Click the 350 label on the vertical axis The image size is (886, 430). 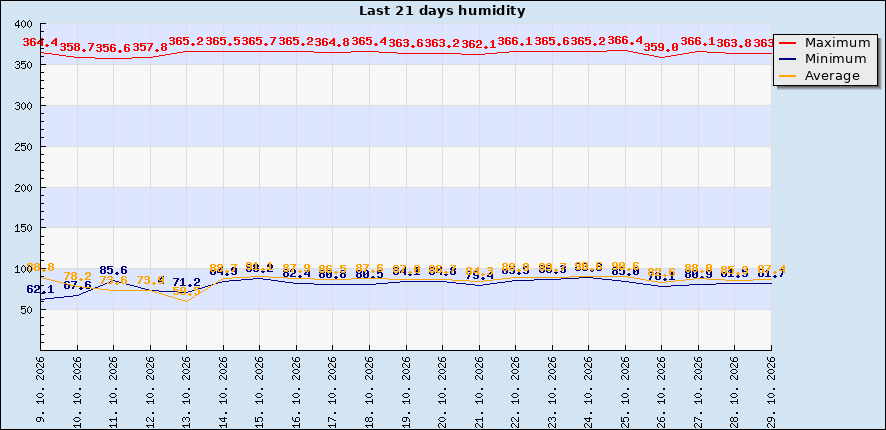tap(25, 65)
